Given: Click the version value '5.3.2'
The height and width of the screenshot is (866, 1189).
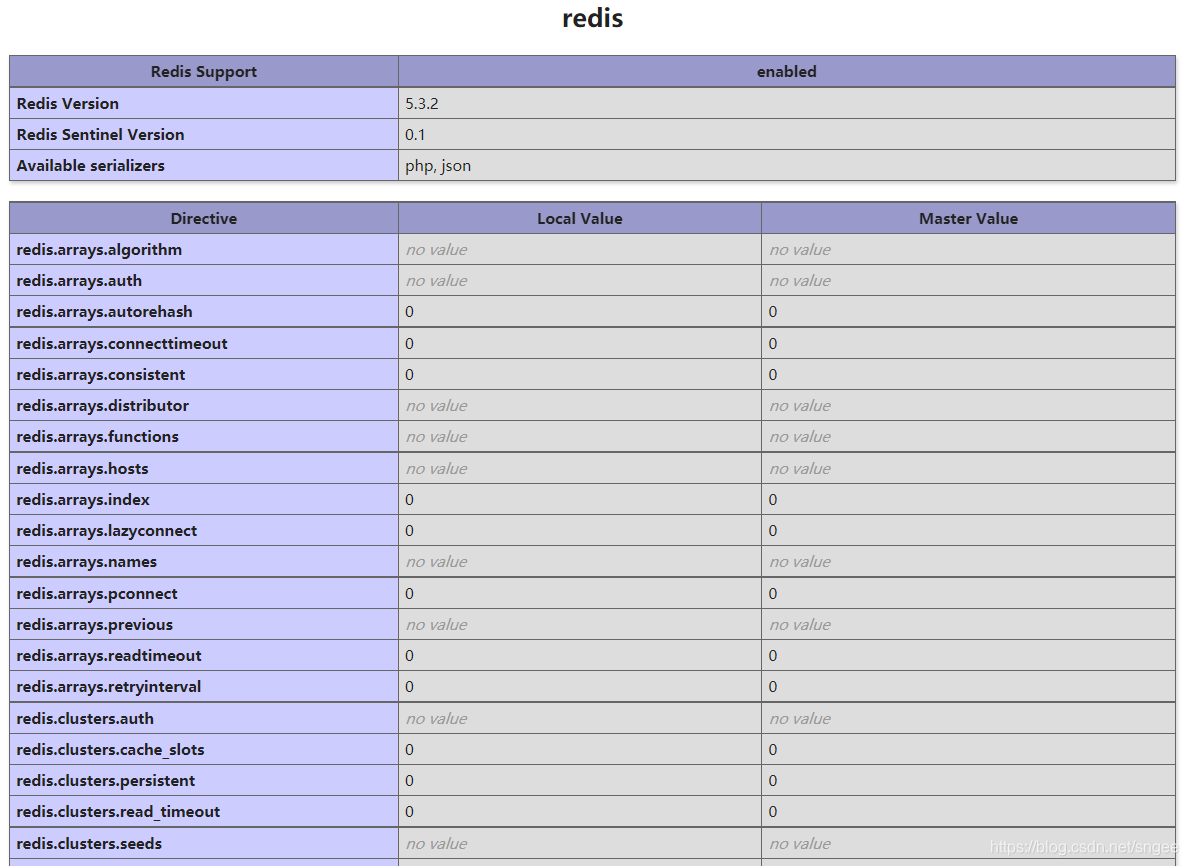Looking at the screenshot, I should (x=422, y=103).
